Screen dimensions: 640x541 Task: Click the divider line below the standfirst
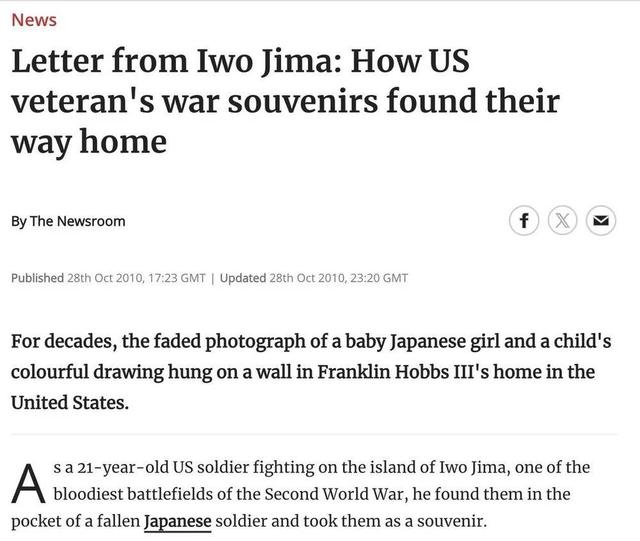(x=314, y=434)
